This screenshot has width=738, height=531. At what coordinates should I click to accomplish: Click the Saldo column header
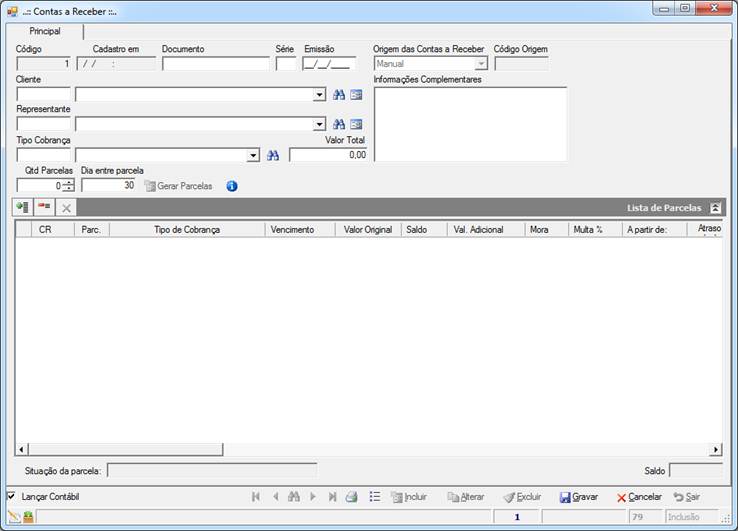[424, 230]
